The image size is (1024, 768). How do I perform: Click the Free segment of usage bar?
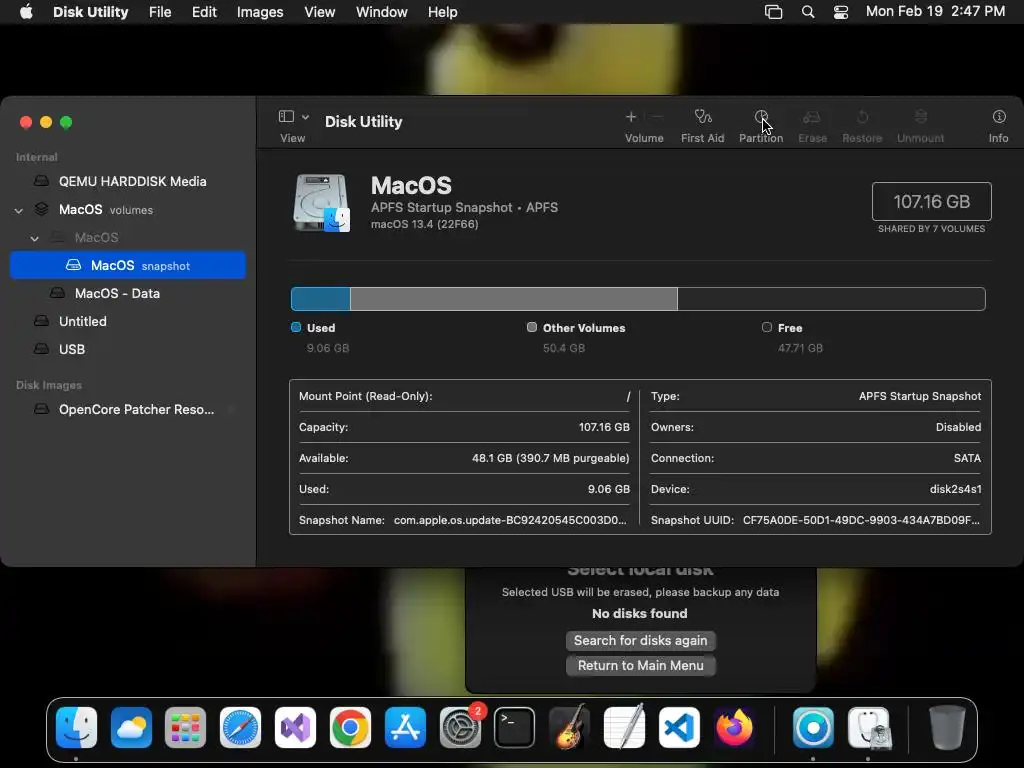pos(831,299)
